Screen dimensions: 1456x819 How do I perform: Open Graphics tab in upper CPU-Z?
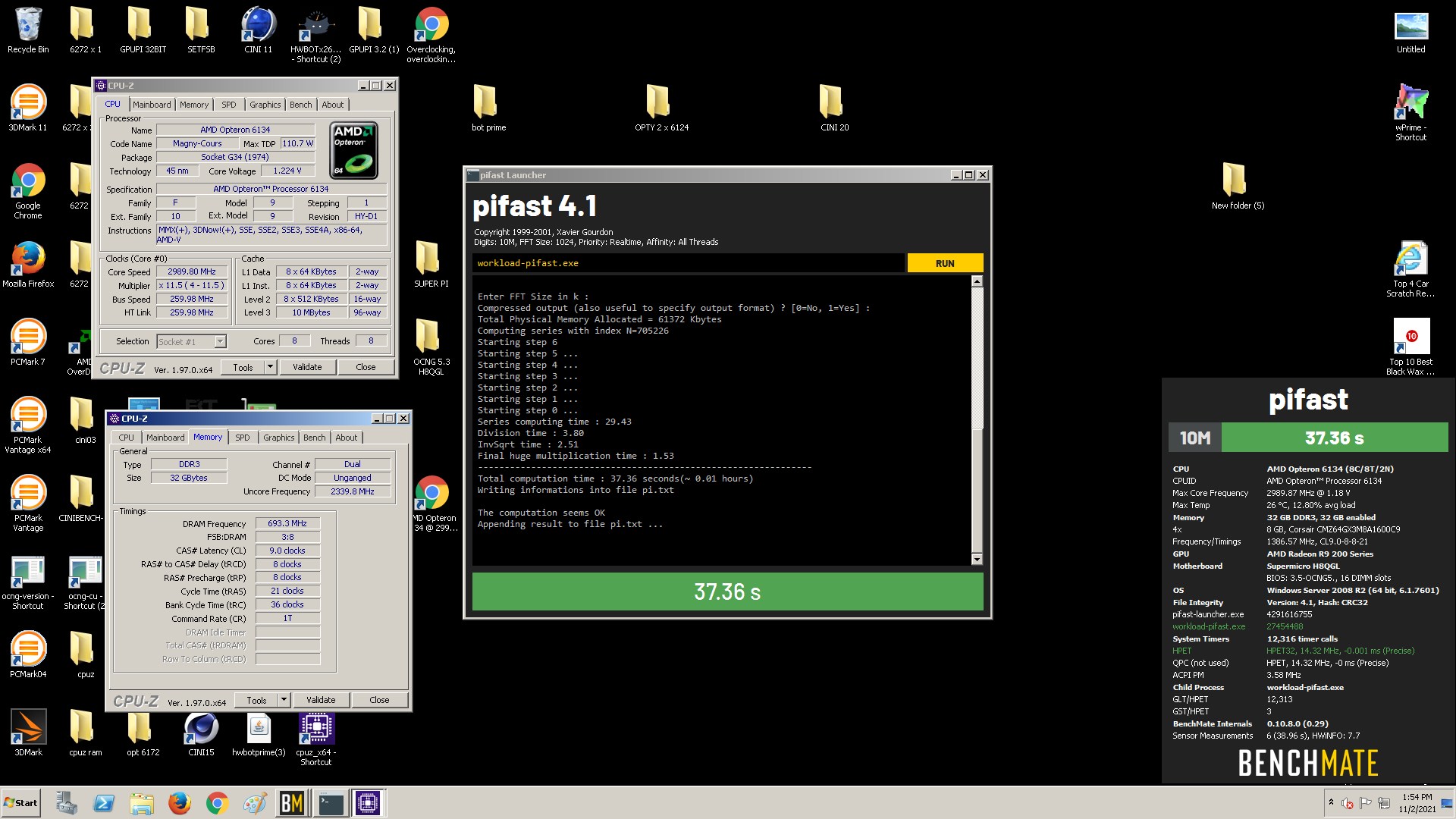click(x=265, y=105)
